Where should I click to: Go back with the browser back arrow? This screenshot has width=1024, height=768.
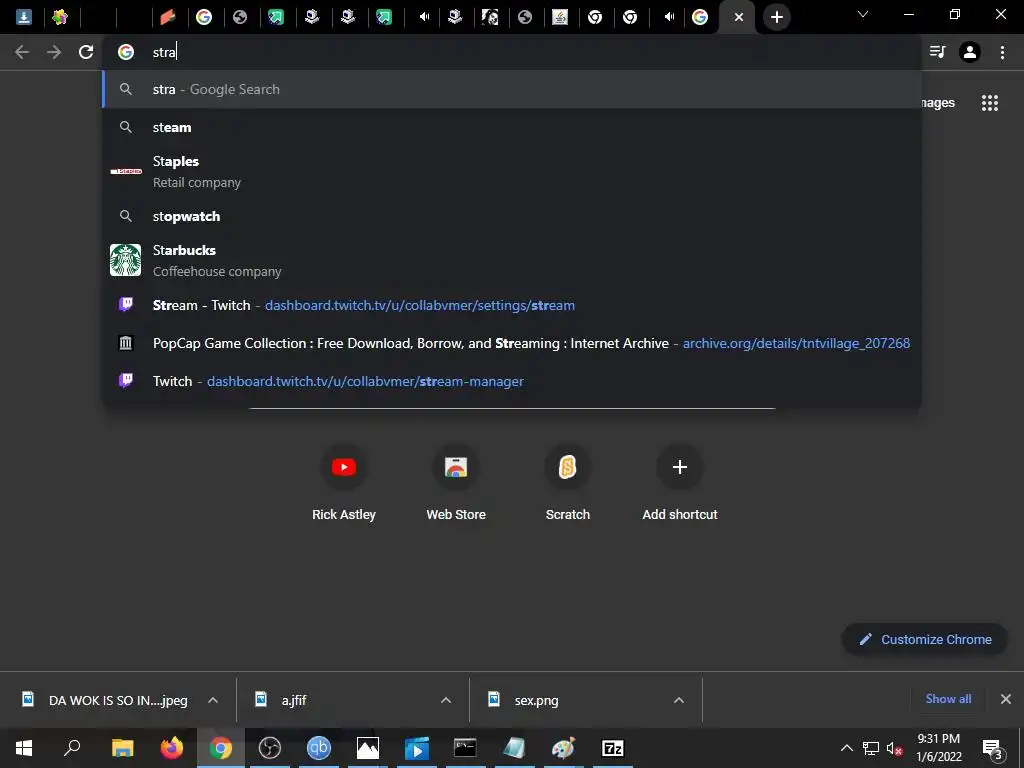click(22, 52)
